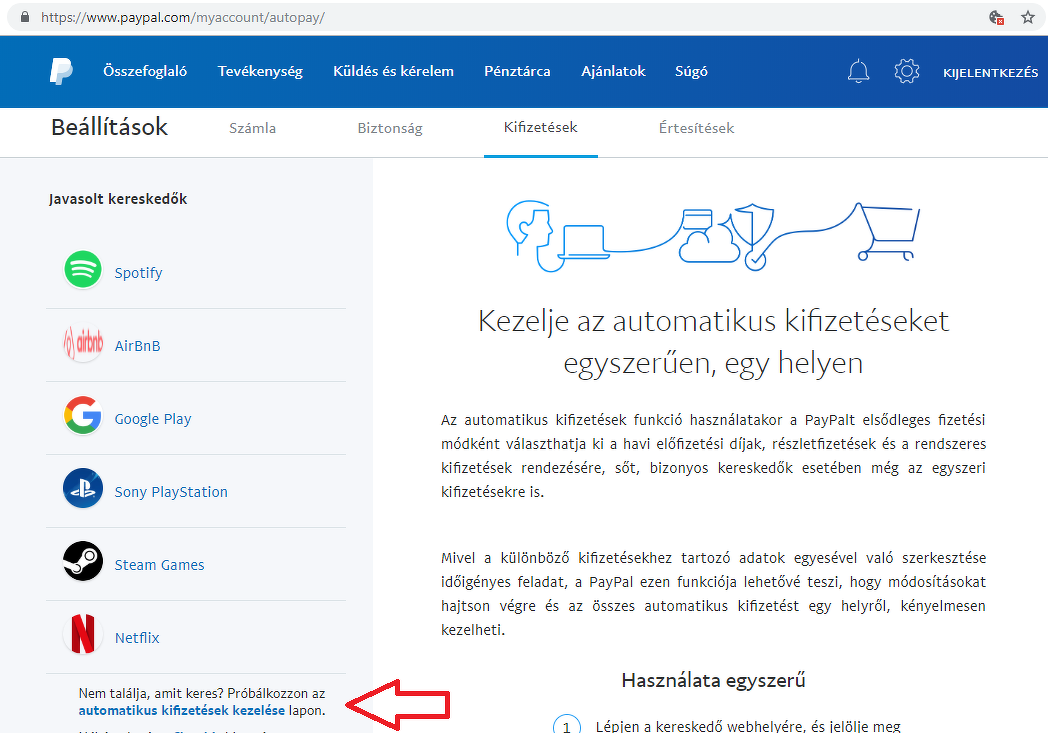This screenshot has height=733, width=1048.
Task: Click the browser address bar URL
Action: [182, 17]
